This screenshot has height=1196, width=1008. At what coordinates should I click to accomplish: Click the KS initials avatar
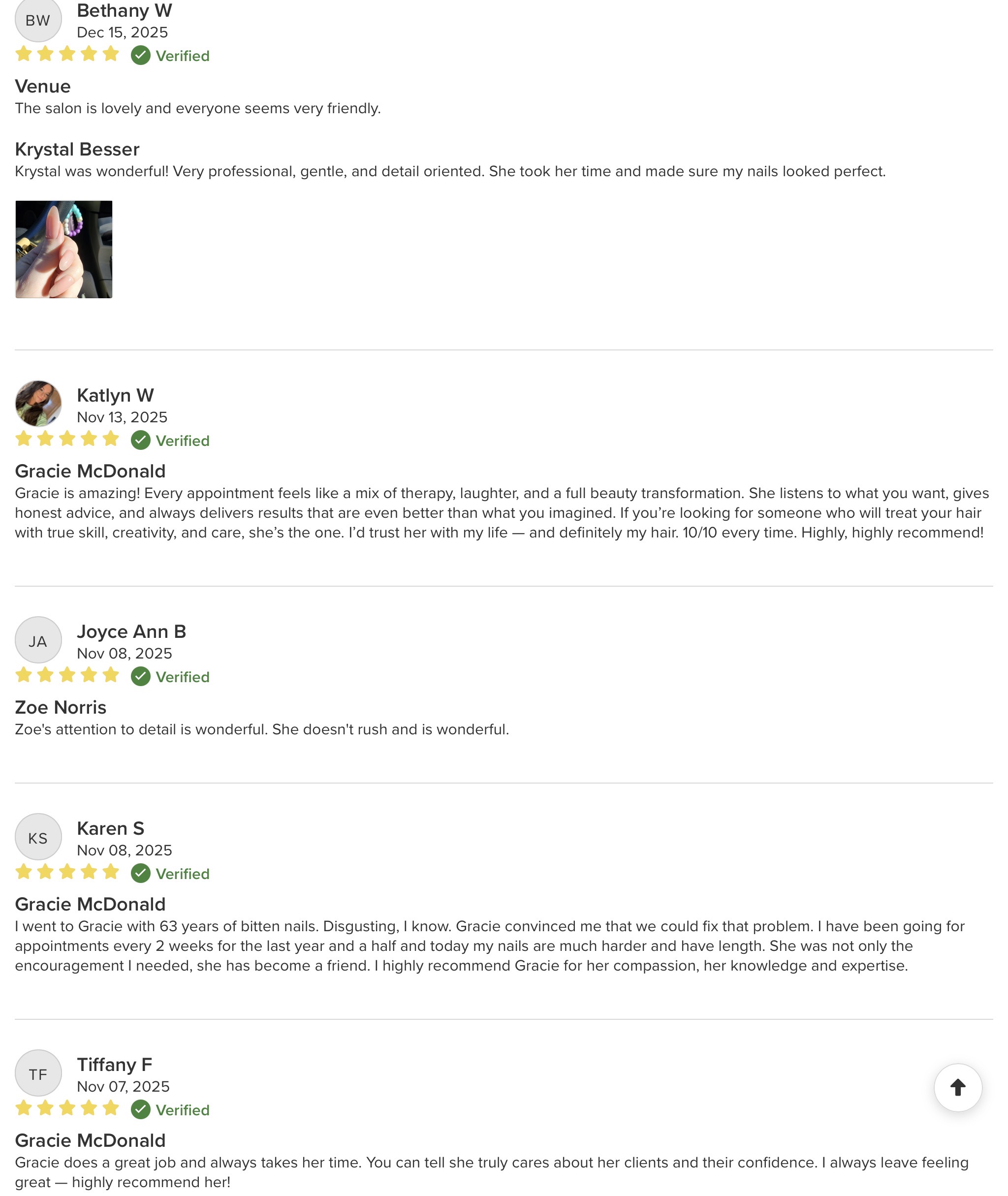[x=38, y=837]
